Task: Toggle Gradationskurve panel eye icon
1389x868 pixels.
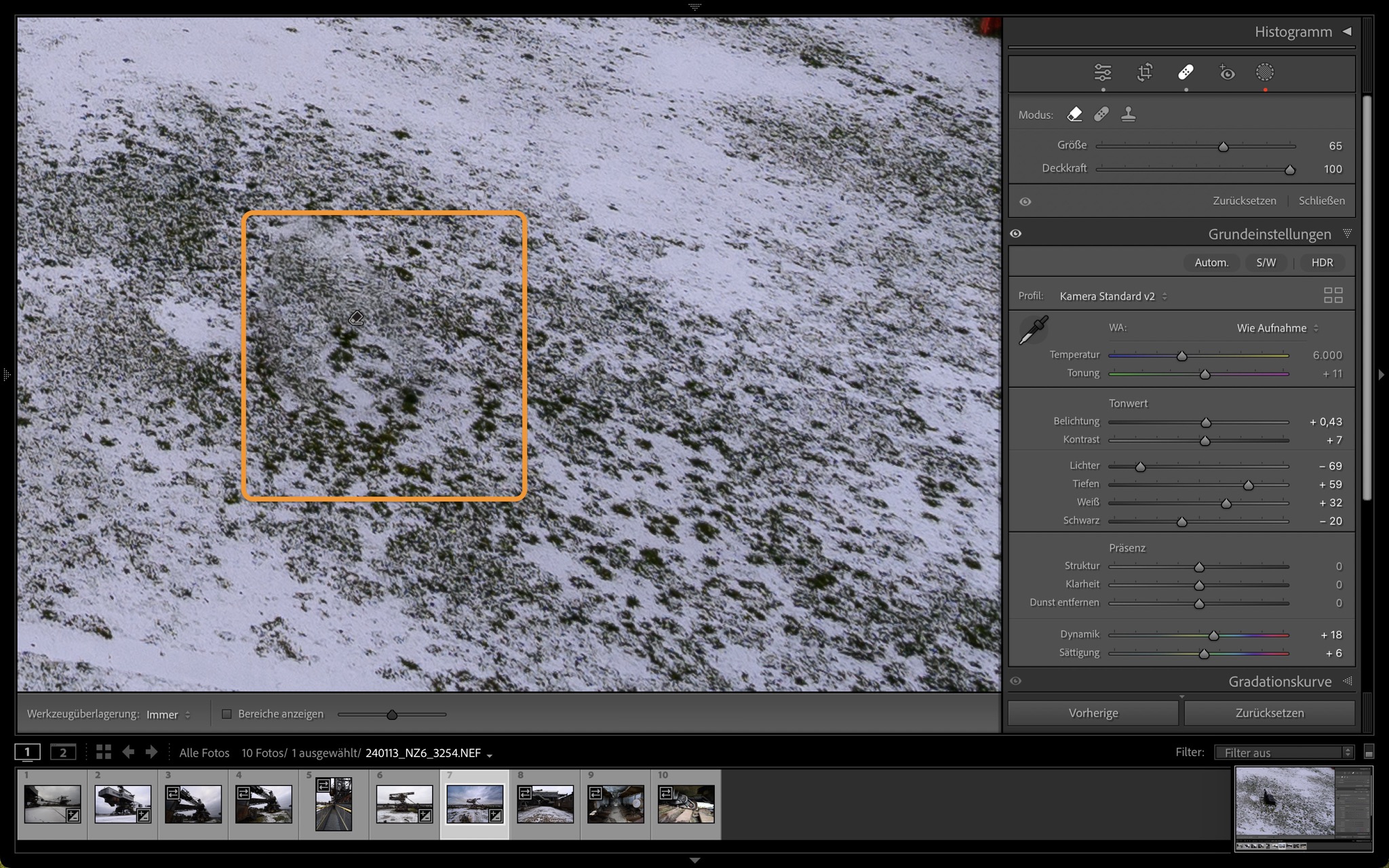Action: pyautogui.click(x=1015, y=681)
